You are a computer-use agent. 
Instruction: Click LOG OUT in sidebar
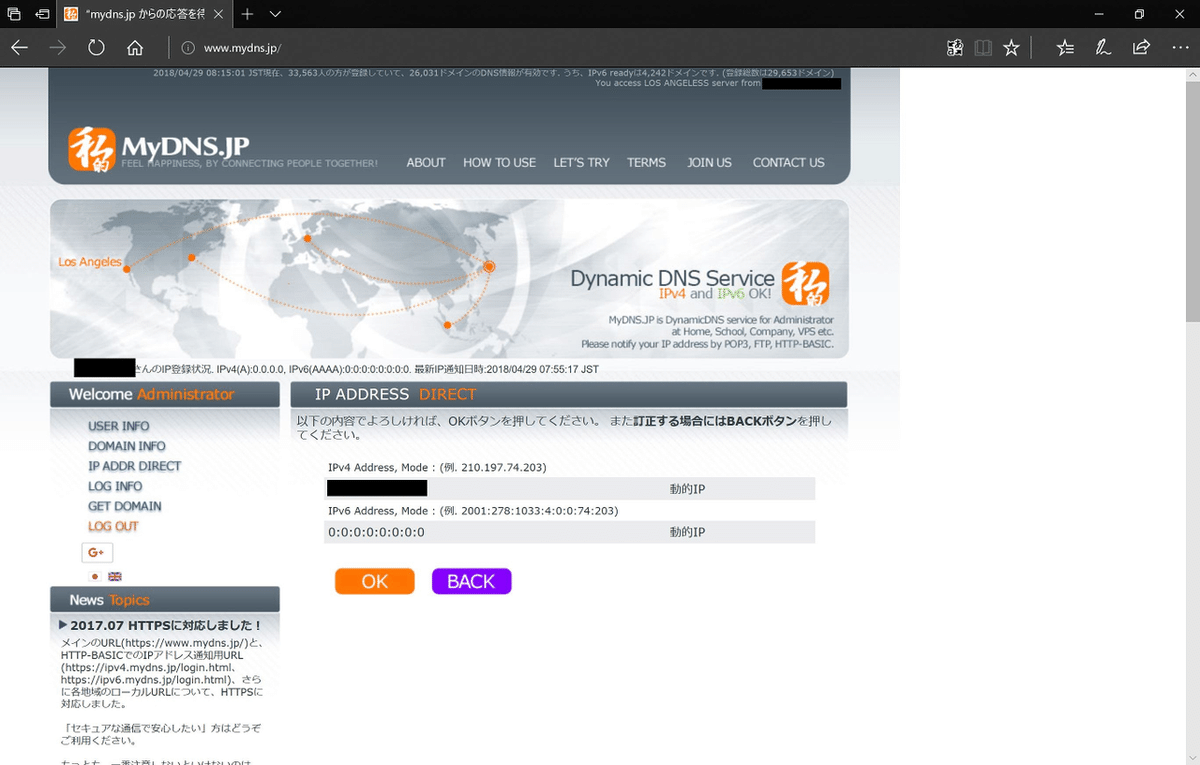(x=113, y=526)
